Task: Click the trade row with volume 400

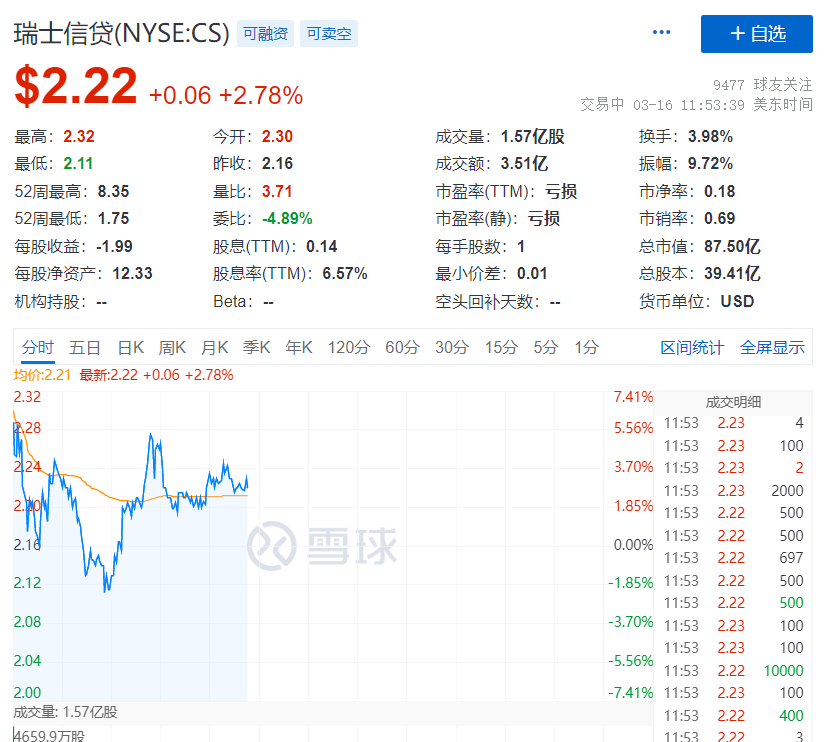Action: coord(733,716)
